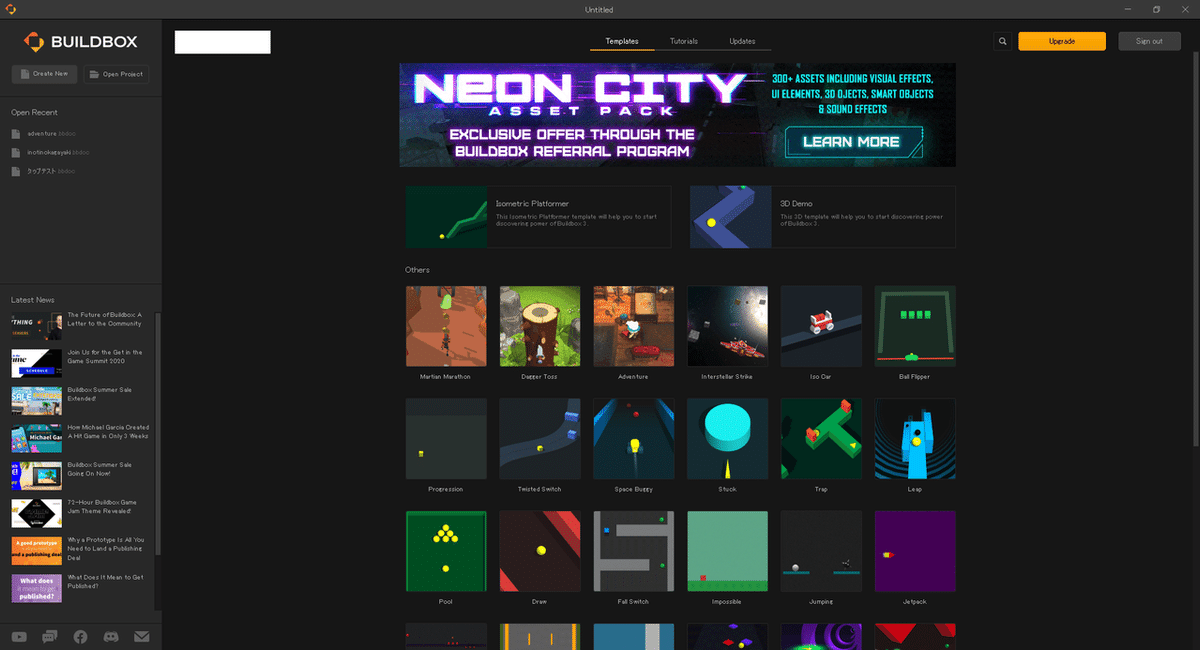The image size is (1200, 650).
Task: Click the Create New button
Action: coord(44,74)
